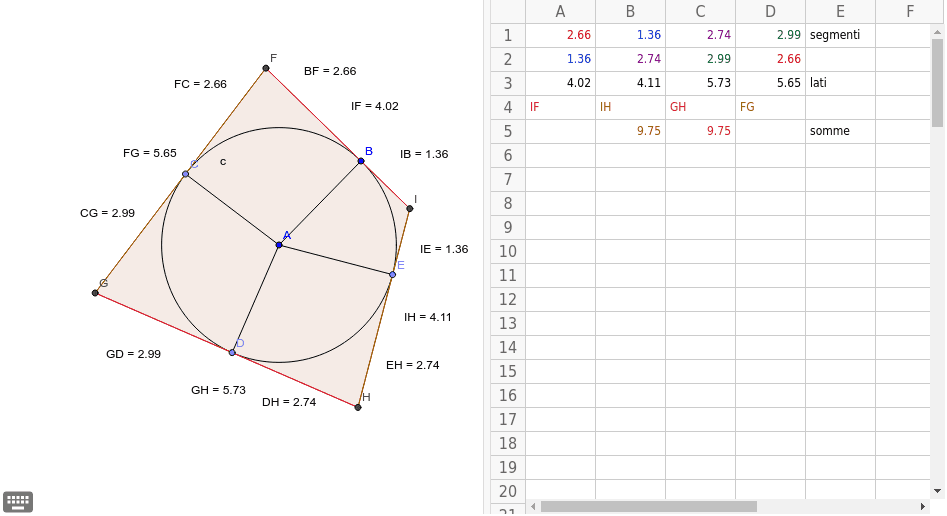Click the 'somme' cell
Screen dimensions: 947x516
(841, 131)
